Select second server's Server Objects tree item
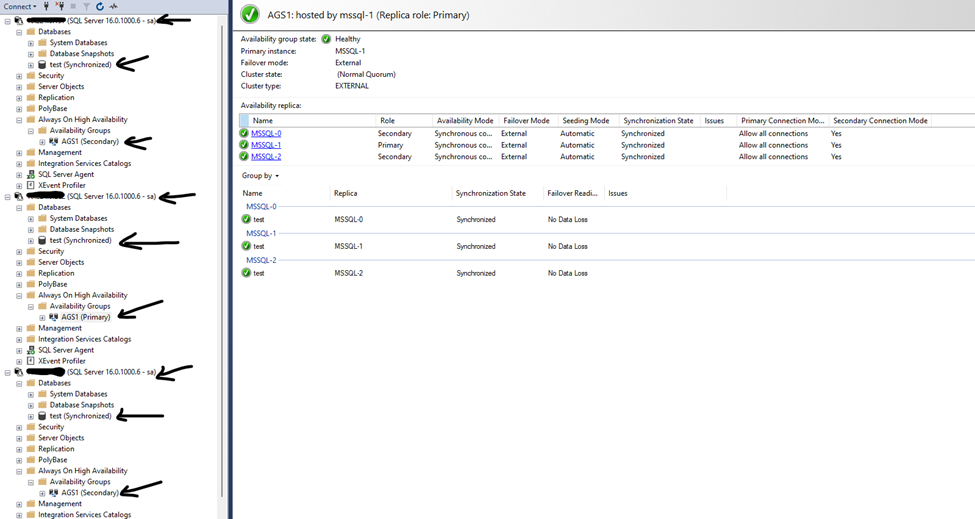Viewport: 975px width, 519px height. (x=61, y=262)
